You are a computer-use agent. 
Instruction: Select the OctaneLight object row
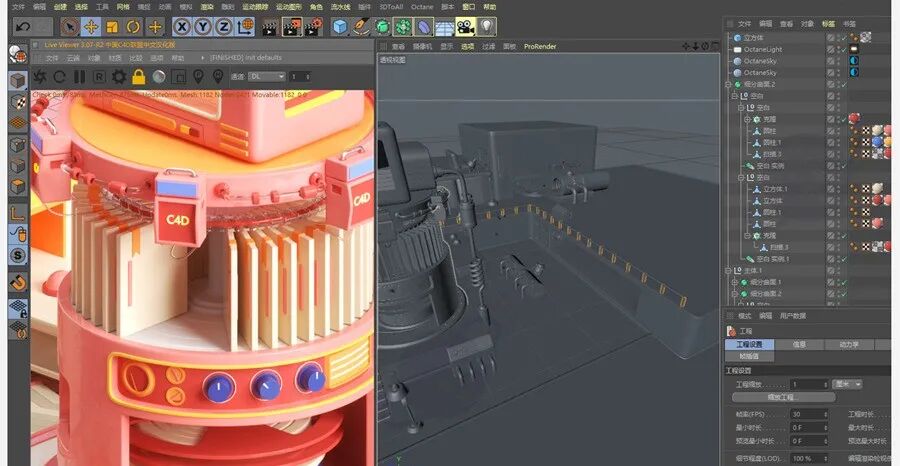tap(763, 49)
